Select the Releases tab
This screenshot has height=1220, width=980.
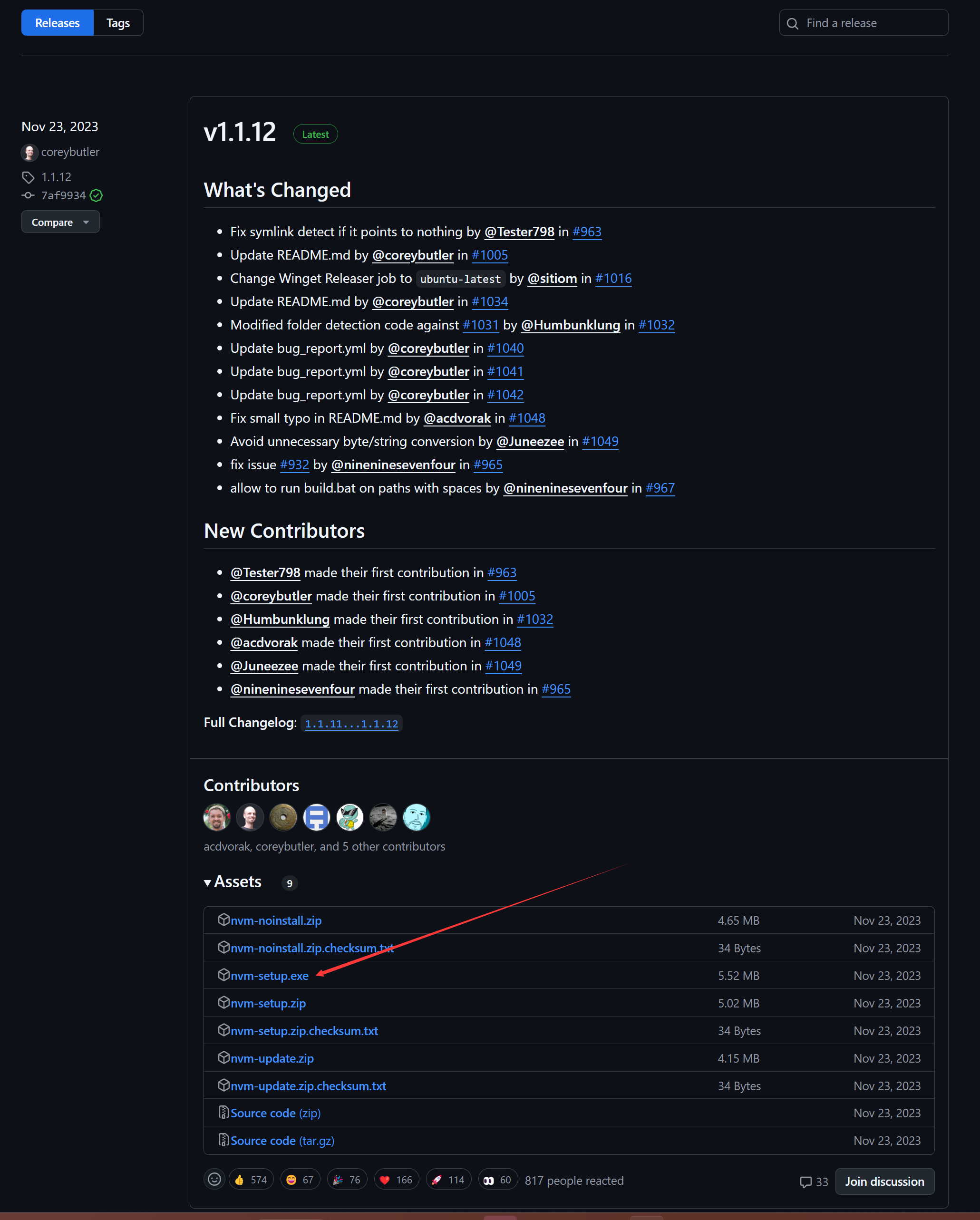click(x=57, y=23)
